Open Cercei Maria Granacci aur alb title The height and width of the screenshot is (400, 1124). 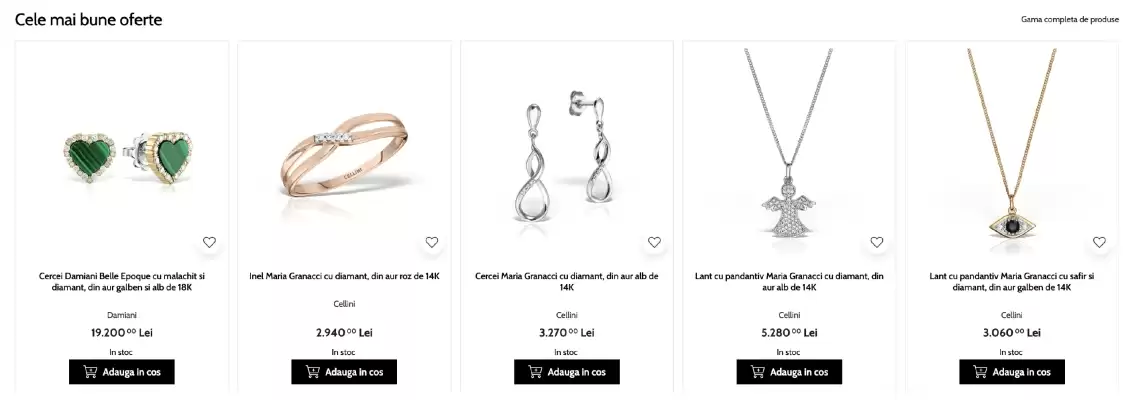567,282
